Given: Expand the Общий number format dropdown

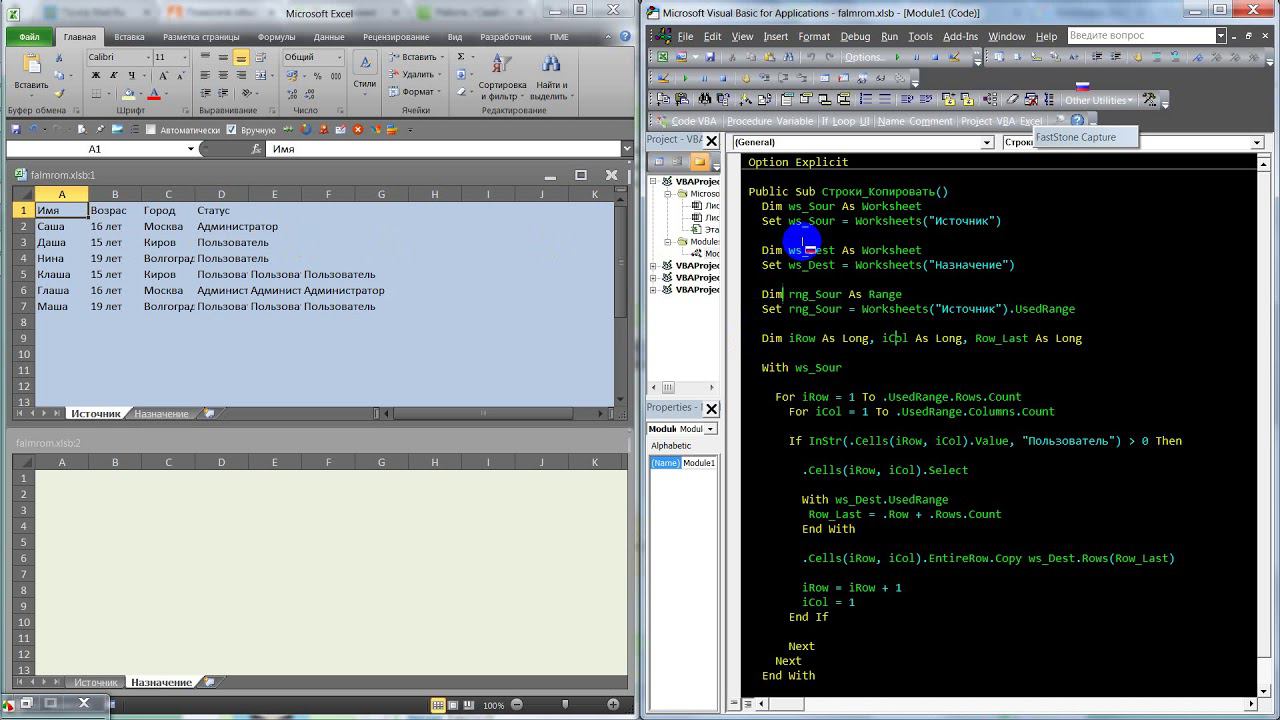Looking at the screenshot, I should [339, 58].
